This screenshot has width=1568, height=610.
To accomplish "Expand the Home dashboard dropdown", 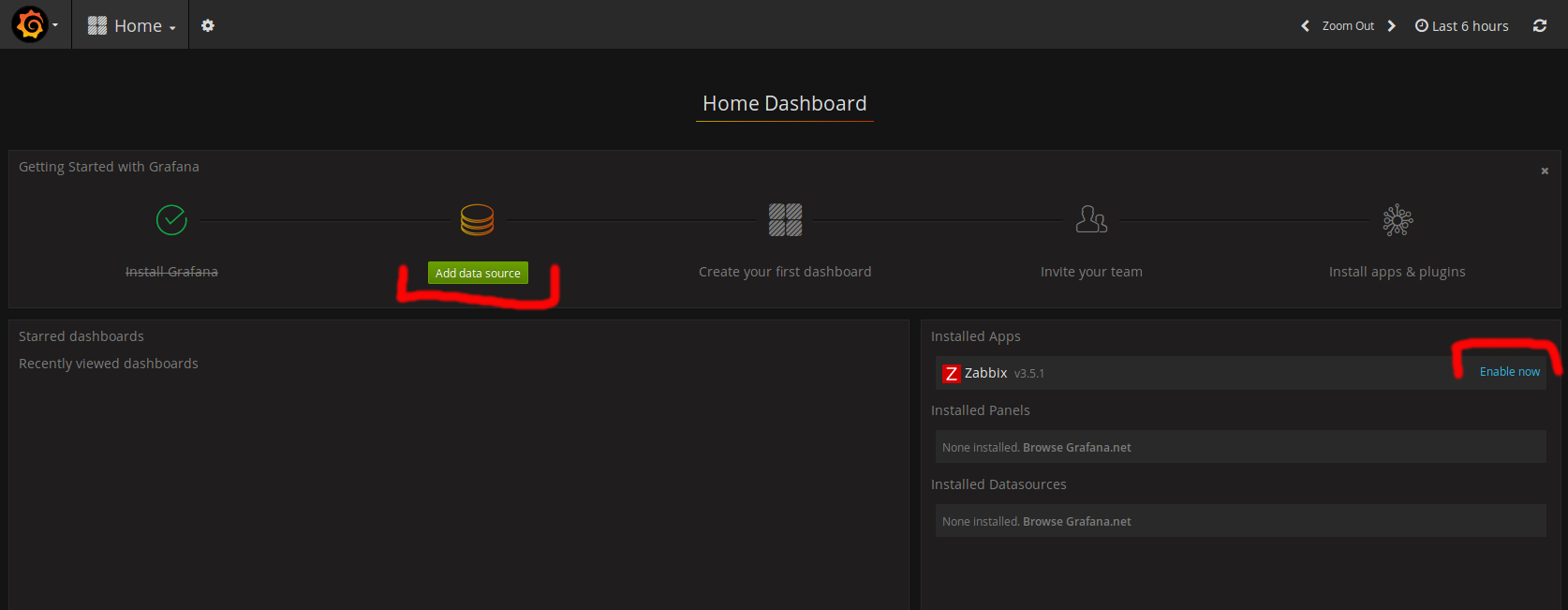I will (x=131, y=26).
